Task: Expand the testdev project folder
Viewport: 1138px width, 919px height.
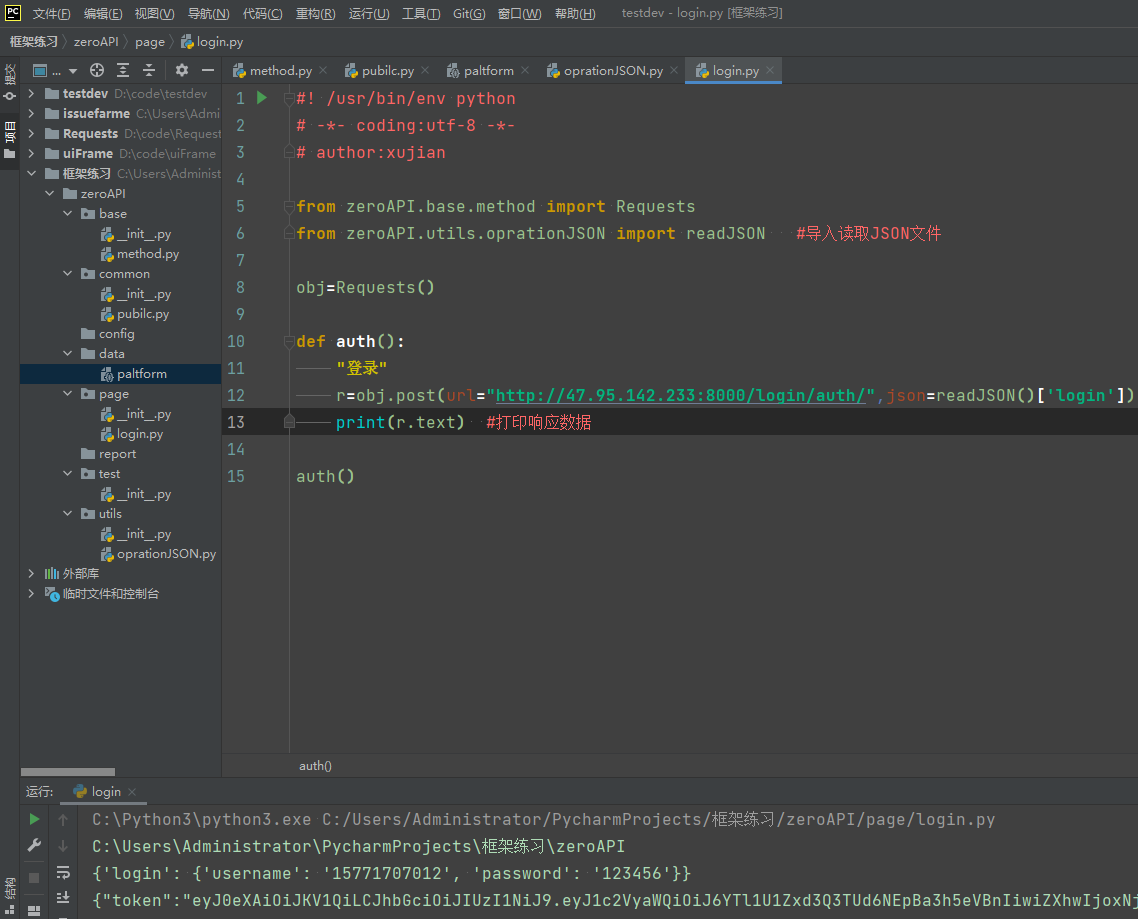Action: [31, 93]
